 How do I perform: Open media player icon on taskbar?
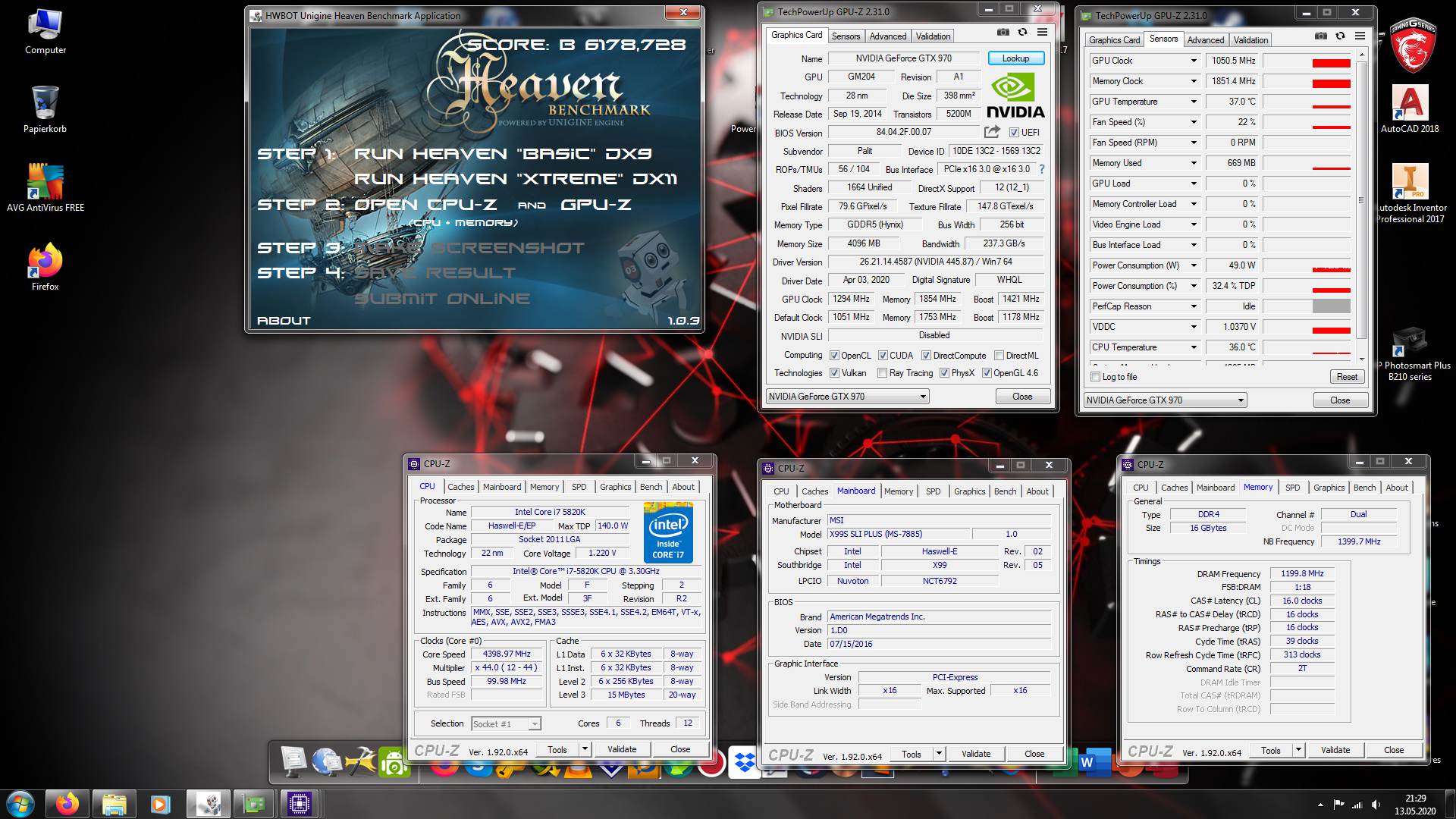(x=160, y=804)
